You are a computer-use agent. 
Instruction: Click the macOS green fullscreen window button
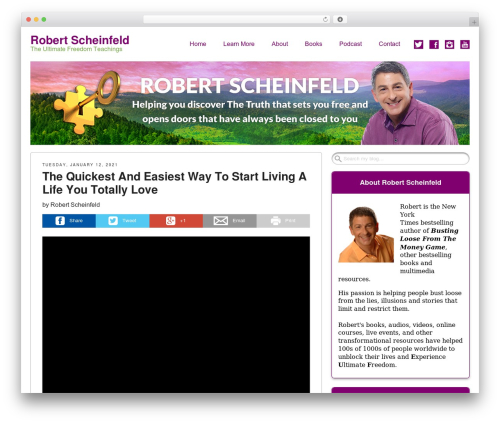pos(44,19)
